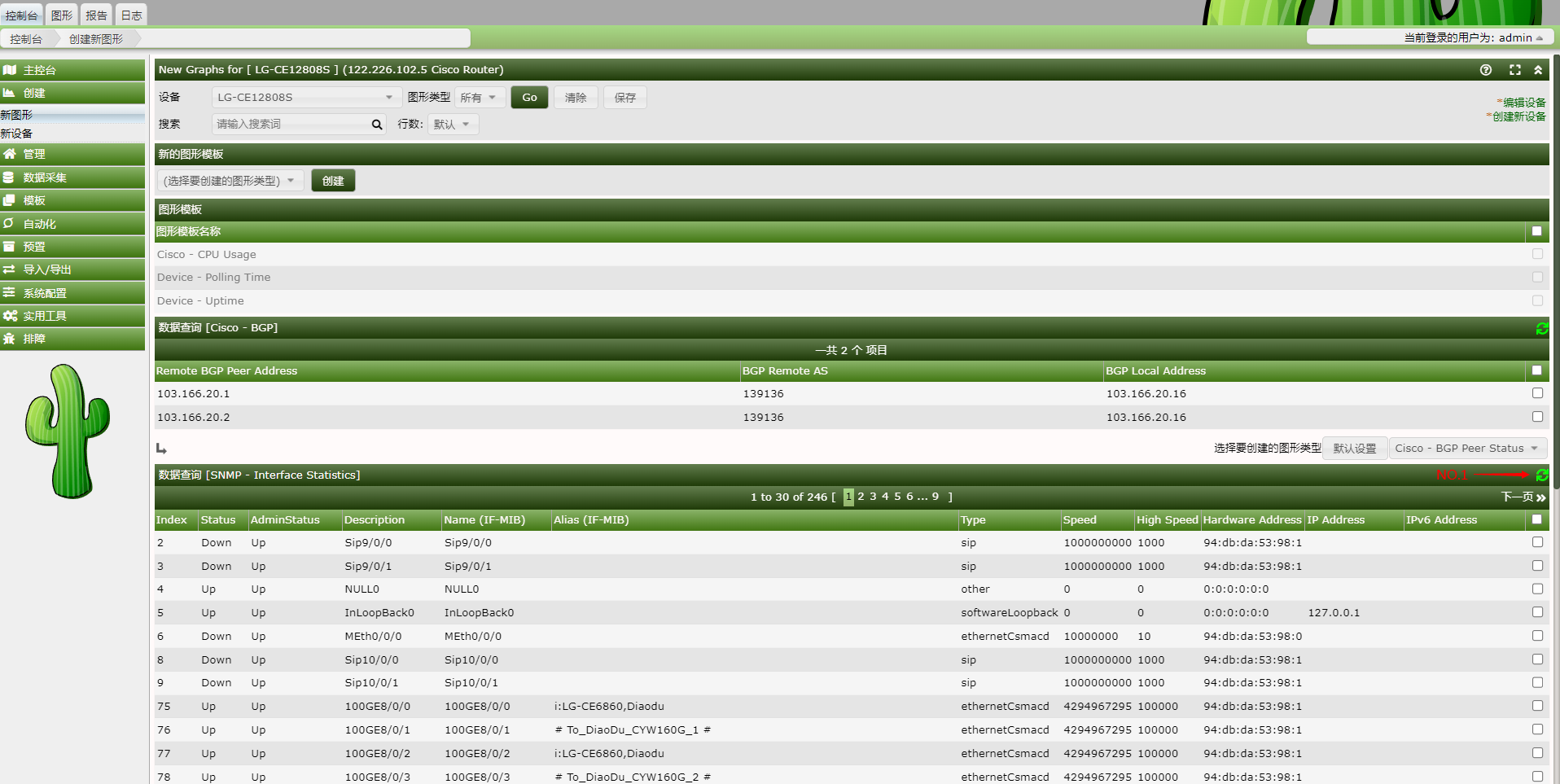Check the InLoopBack0 interface row
Viewport: 1560px width, 784px height.
(x=1537, y=612)
